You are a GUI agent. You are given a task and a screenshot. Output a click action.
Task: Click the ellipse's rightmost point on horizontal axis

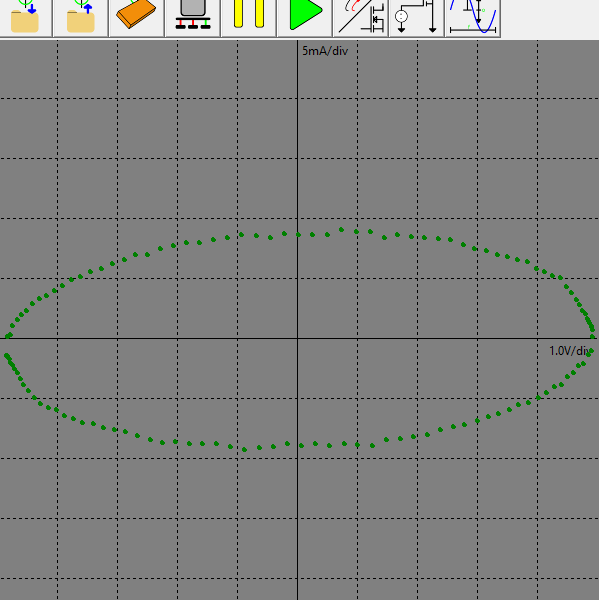pyautogui.click(x=593, y=337)
